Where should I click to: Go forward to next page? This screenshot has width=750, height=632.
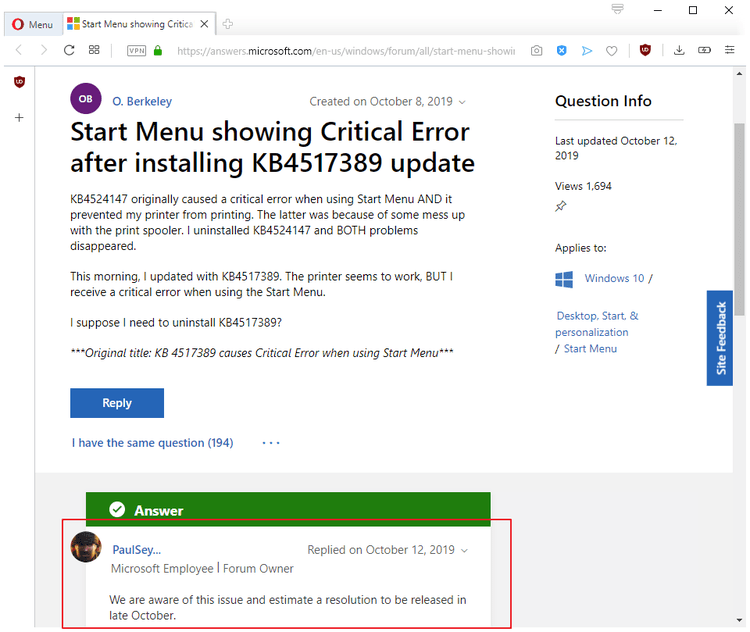click(44, 50)
